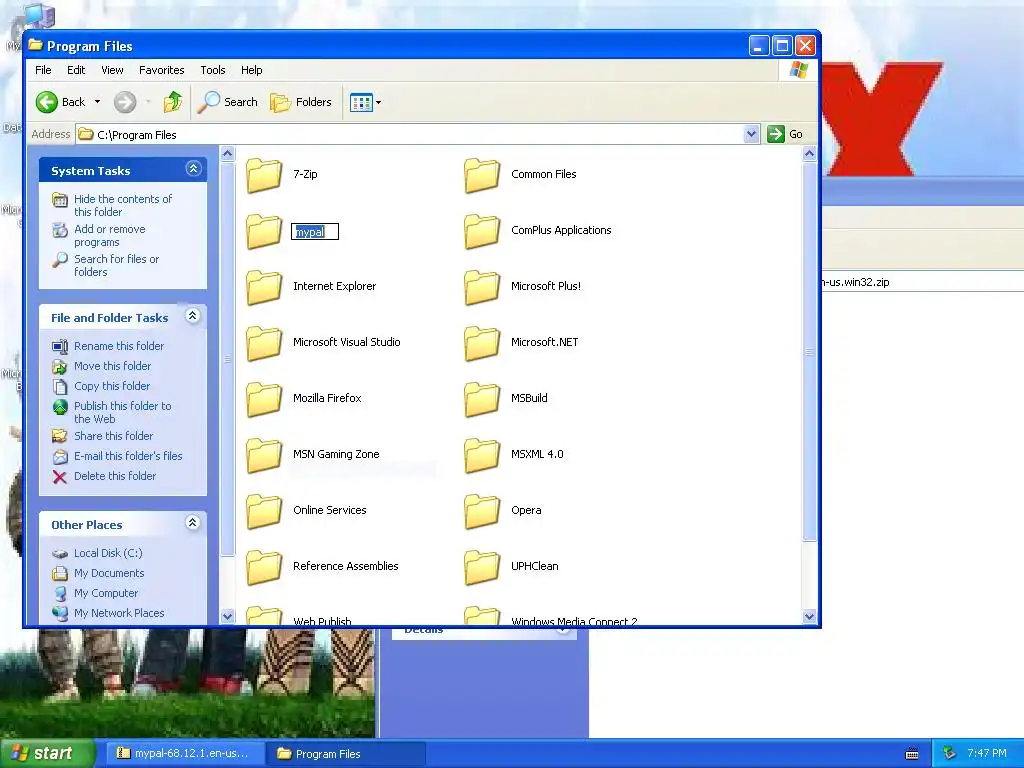1024x768 pixels.
Task: Open the File menu
Action: 43,70
